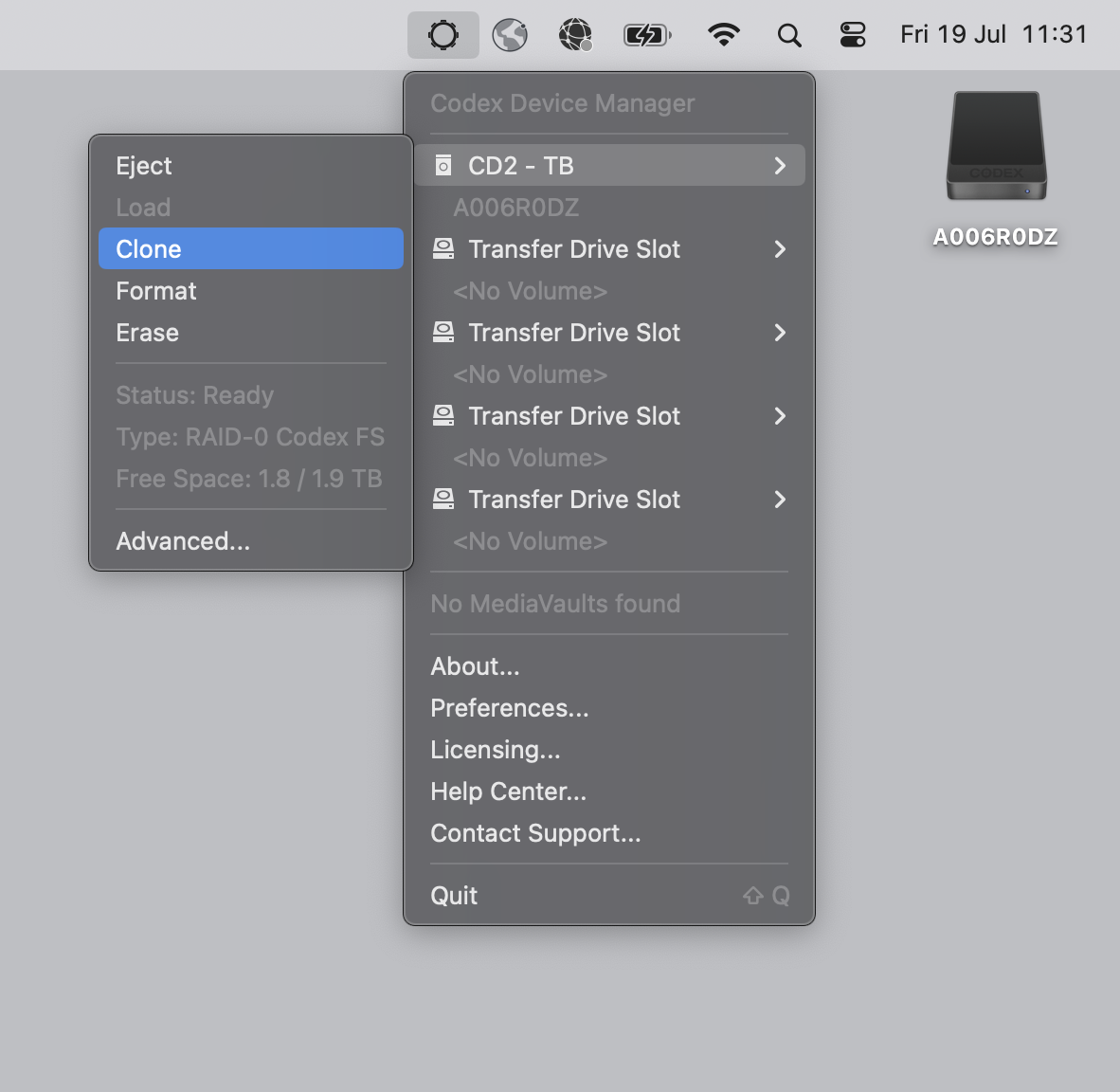Click the grayed Load menu entry
The width and height of the screenshot is (1120, 1092).
click(251, 208)
